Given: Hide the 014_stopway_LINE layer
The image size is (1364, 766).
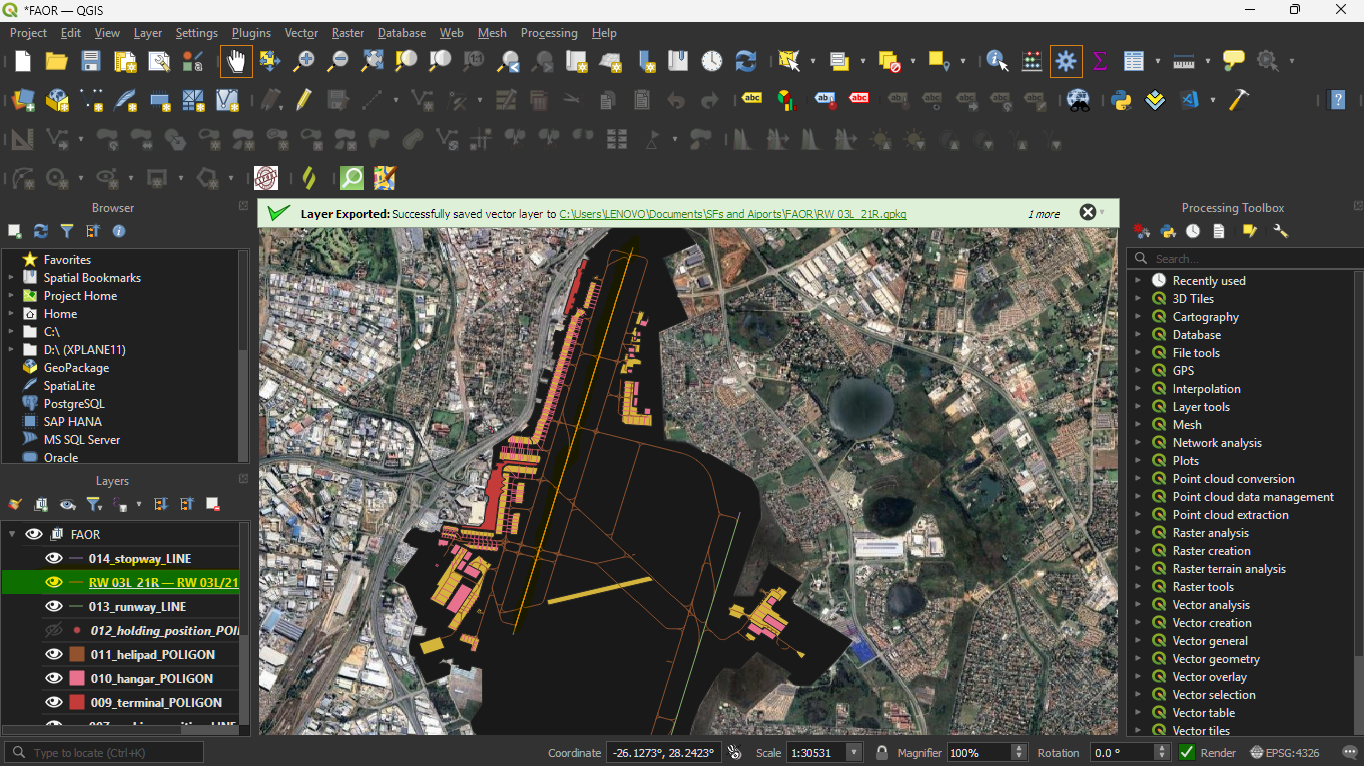Looking at the screenshot, I should [x=54, y=559].
